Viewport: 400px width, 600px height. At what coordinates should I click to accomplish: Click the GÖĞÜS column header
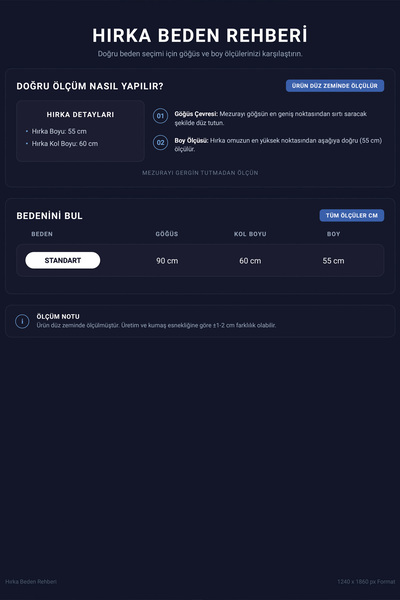pyautogui.click(x=167, y=234)
